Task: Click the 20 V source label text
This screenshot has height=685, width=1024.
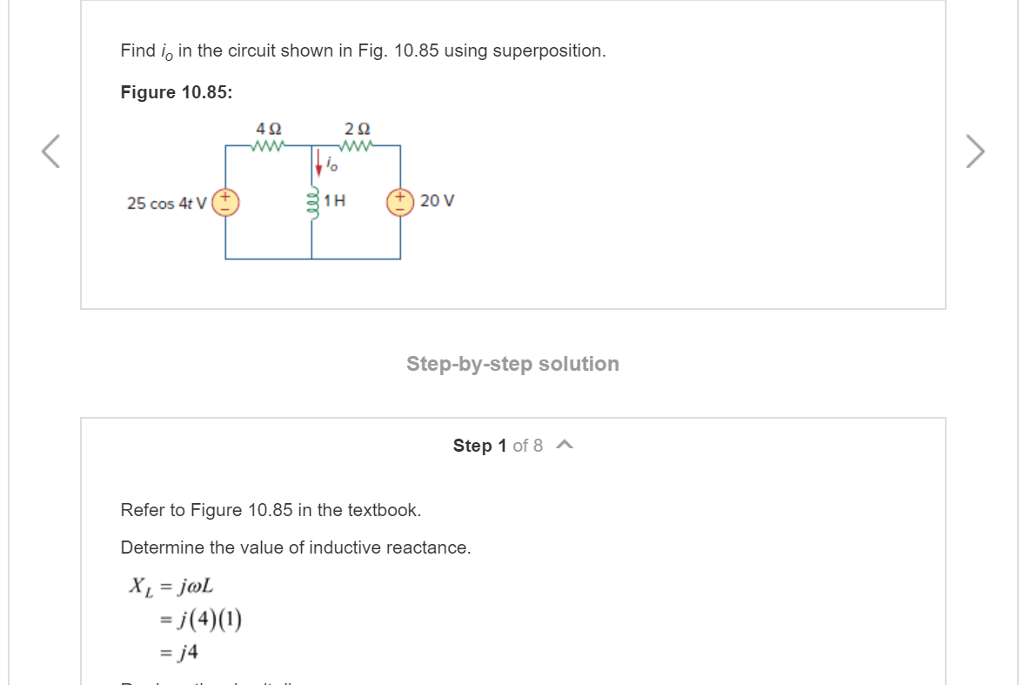Action: click(x=437, y=200)
